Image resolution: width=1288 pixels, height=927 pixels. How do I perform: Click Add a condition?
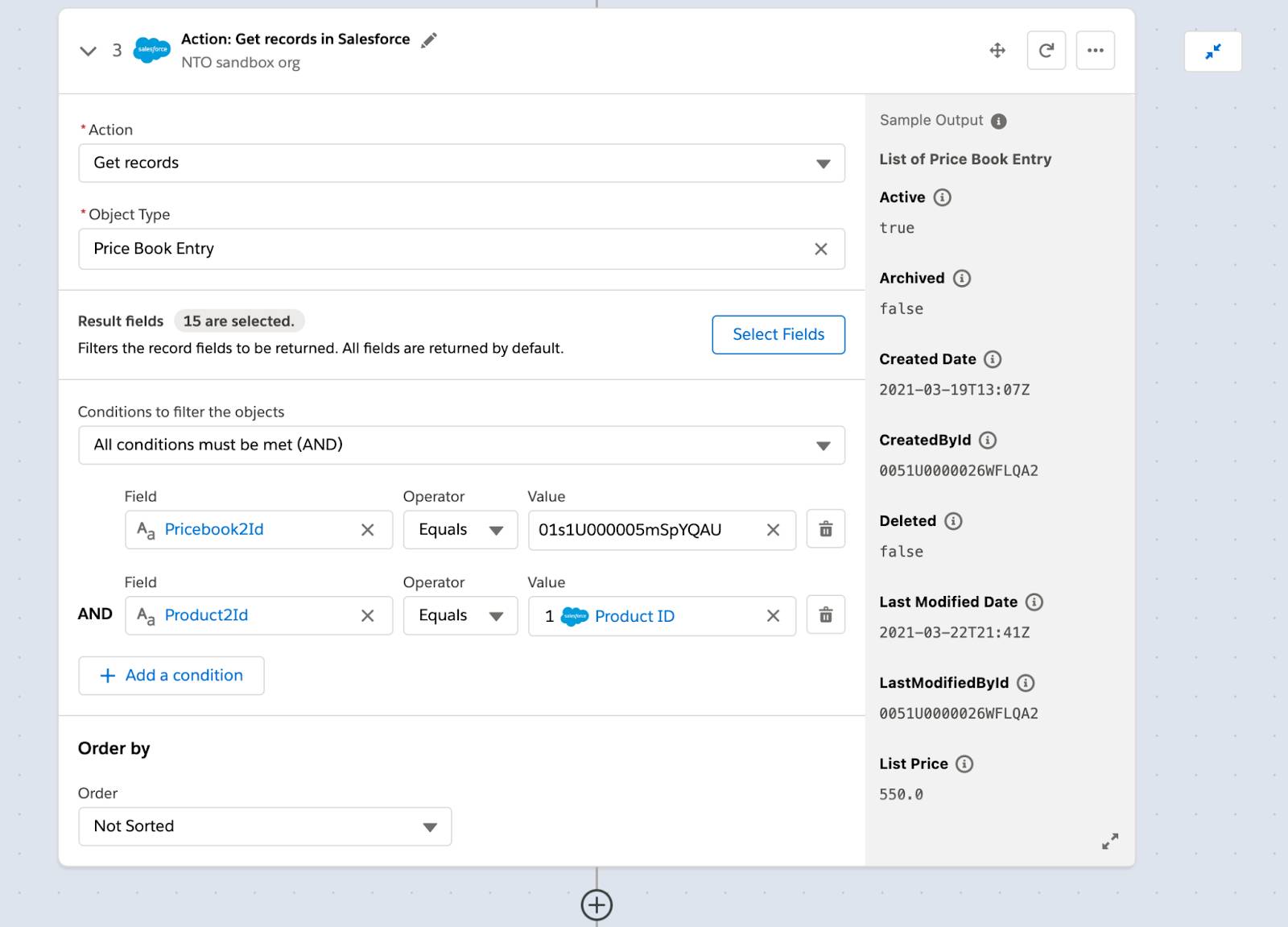tap(171, 676)
